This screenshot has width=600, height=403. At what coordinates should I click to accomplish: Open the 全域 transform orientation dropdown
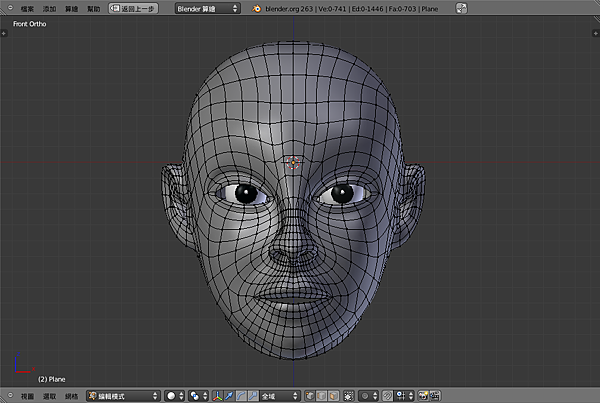click(x=279, y=395)
